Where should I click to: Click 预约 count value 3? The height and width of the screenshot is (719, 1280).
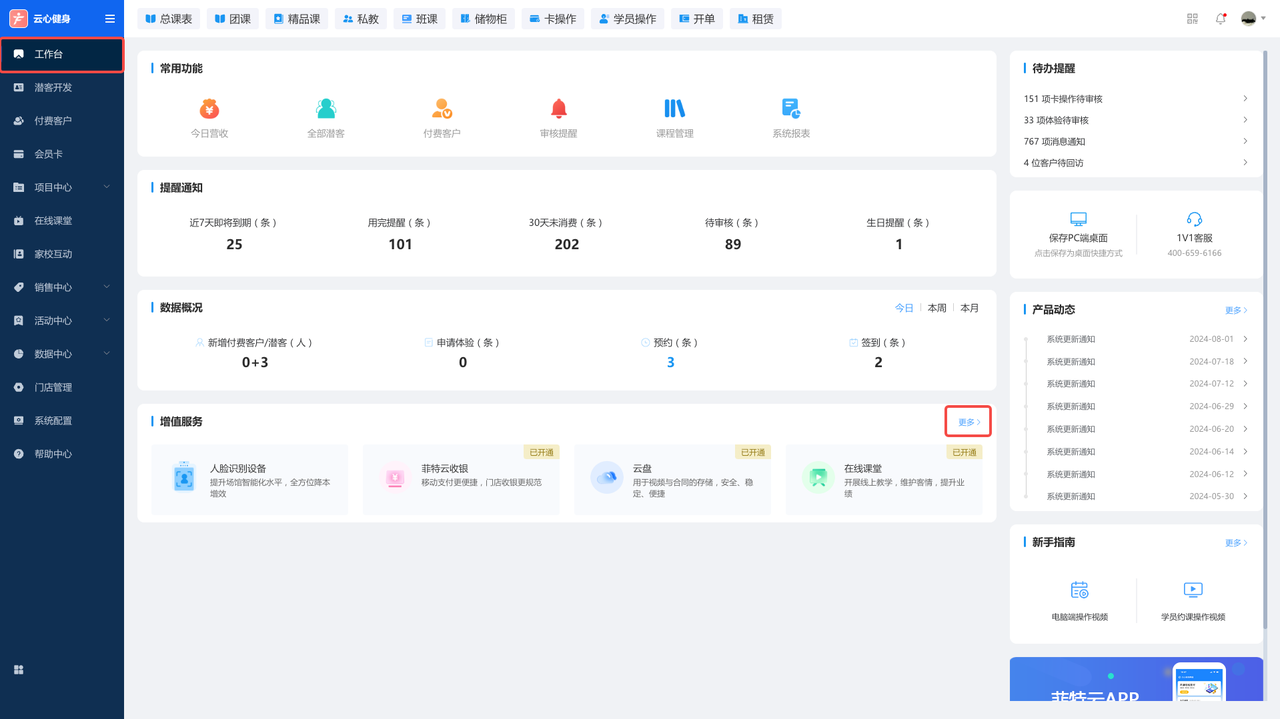[x=670, y=363]
